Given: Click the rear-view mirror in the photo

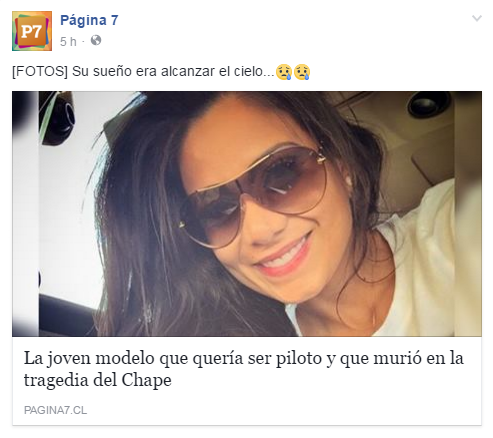Looking at the screenshot, I should click(x=57, y=118).
